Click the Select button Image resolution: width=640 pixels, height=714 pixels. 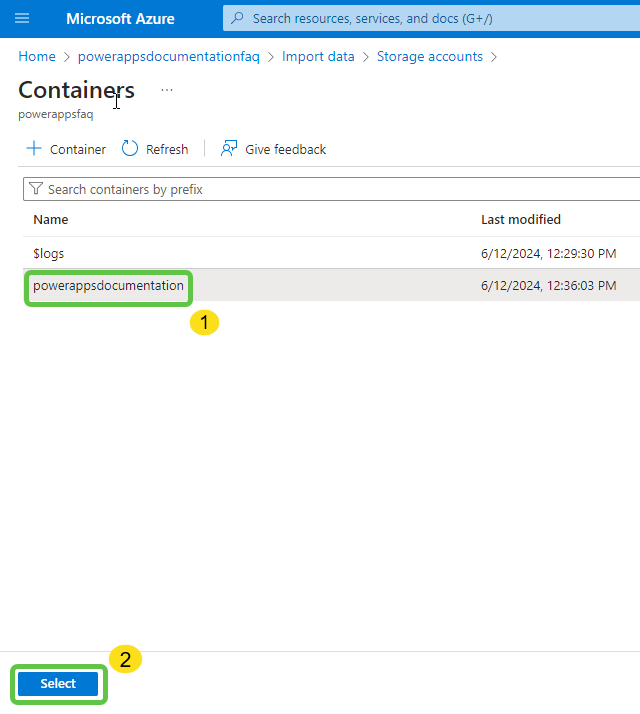point(58,684)
